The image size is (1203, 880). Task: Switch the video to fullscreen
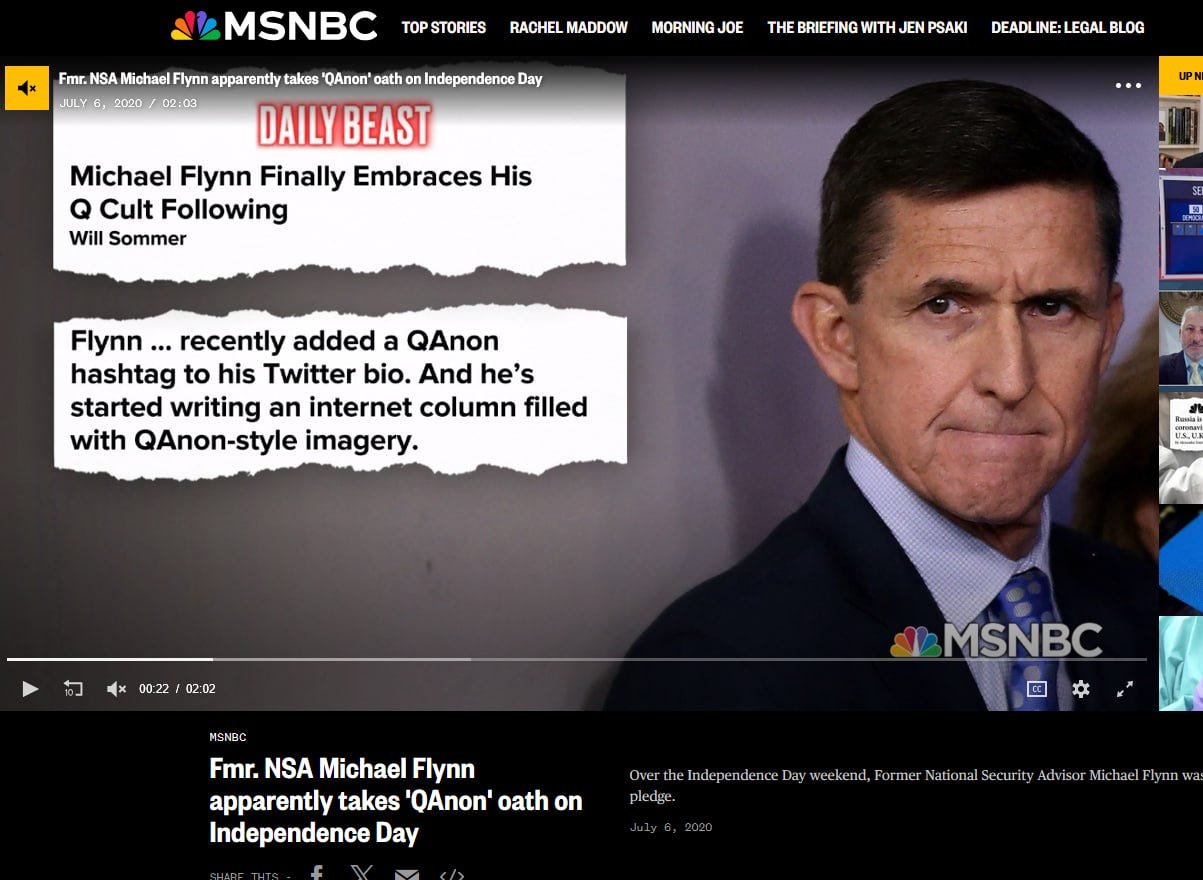[1125, 689]
